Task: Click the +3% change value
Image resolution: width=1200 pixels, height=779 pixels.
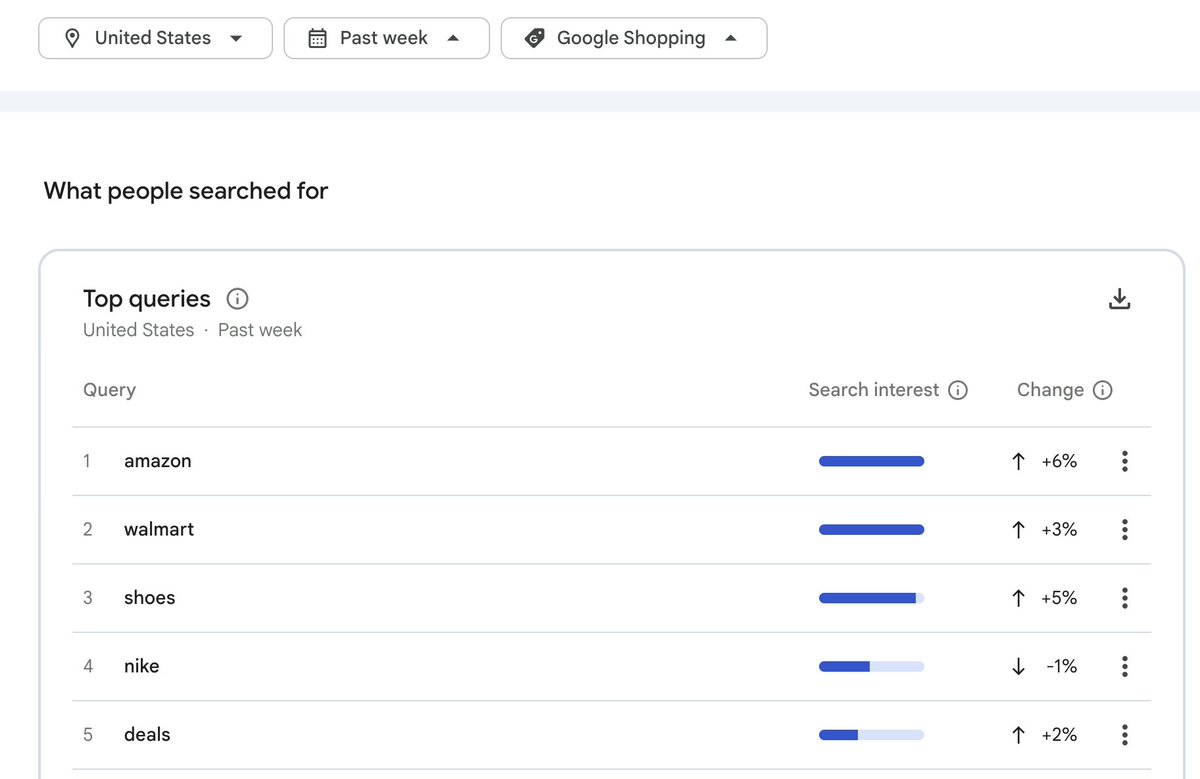Action: (1059, 529)
